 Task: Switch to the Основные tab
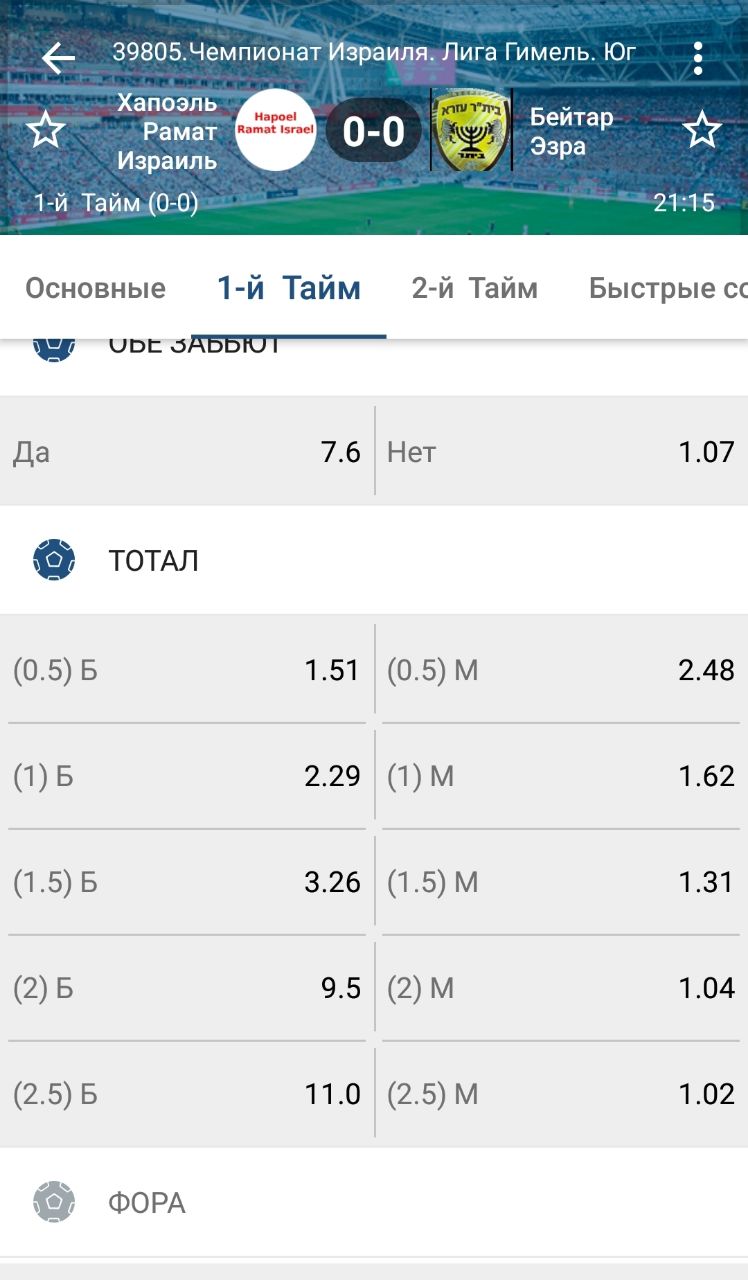coord(95,289)
